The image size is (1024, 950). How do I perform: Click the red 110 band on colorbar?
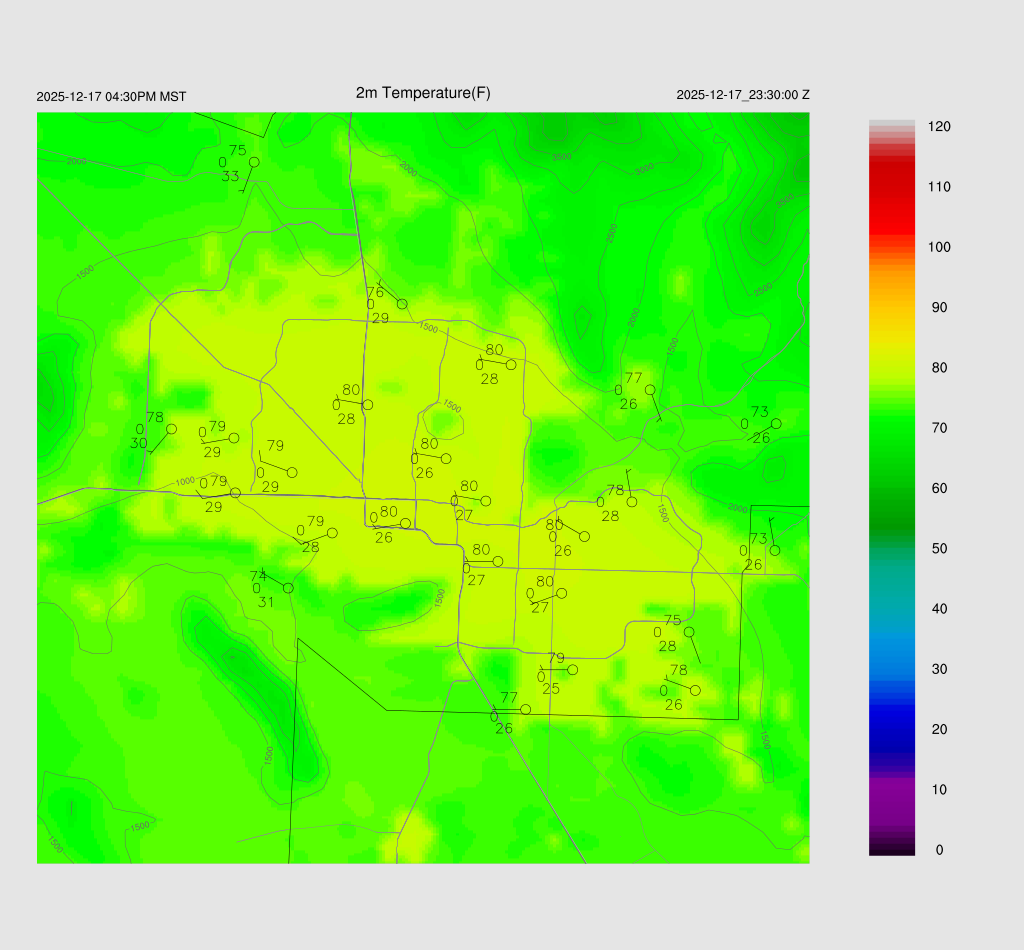point(892,187)
